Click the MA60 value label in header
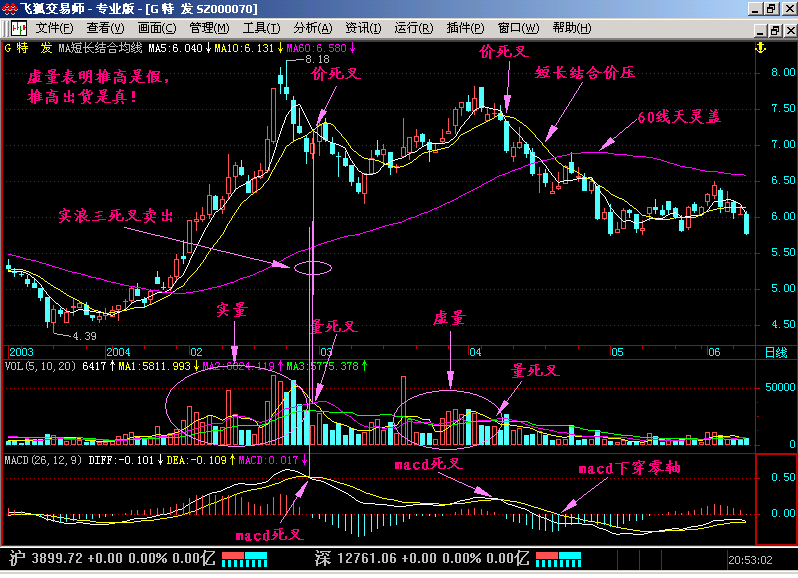The width and height of the screenshot is (798, 578). (x=315, y=47)
